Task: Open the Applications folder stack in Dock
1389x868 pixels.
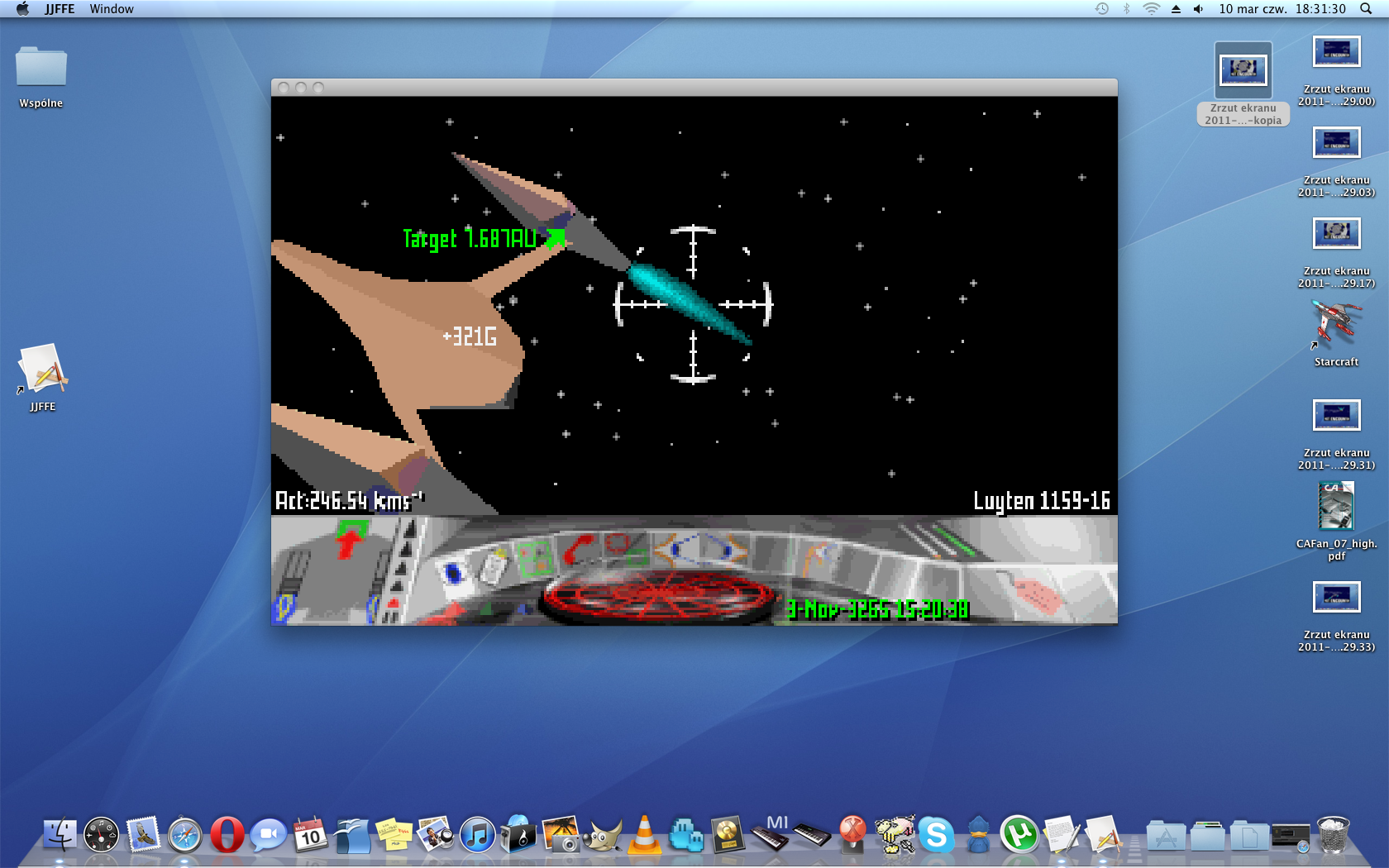Action: [1166, 836]
